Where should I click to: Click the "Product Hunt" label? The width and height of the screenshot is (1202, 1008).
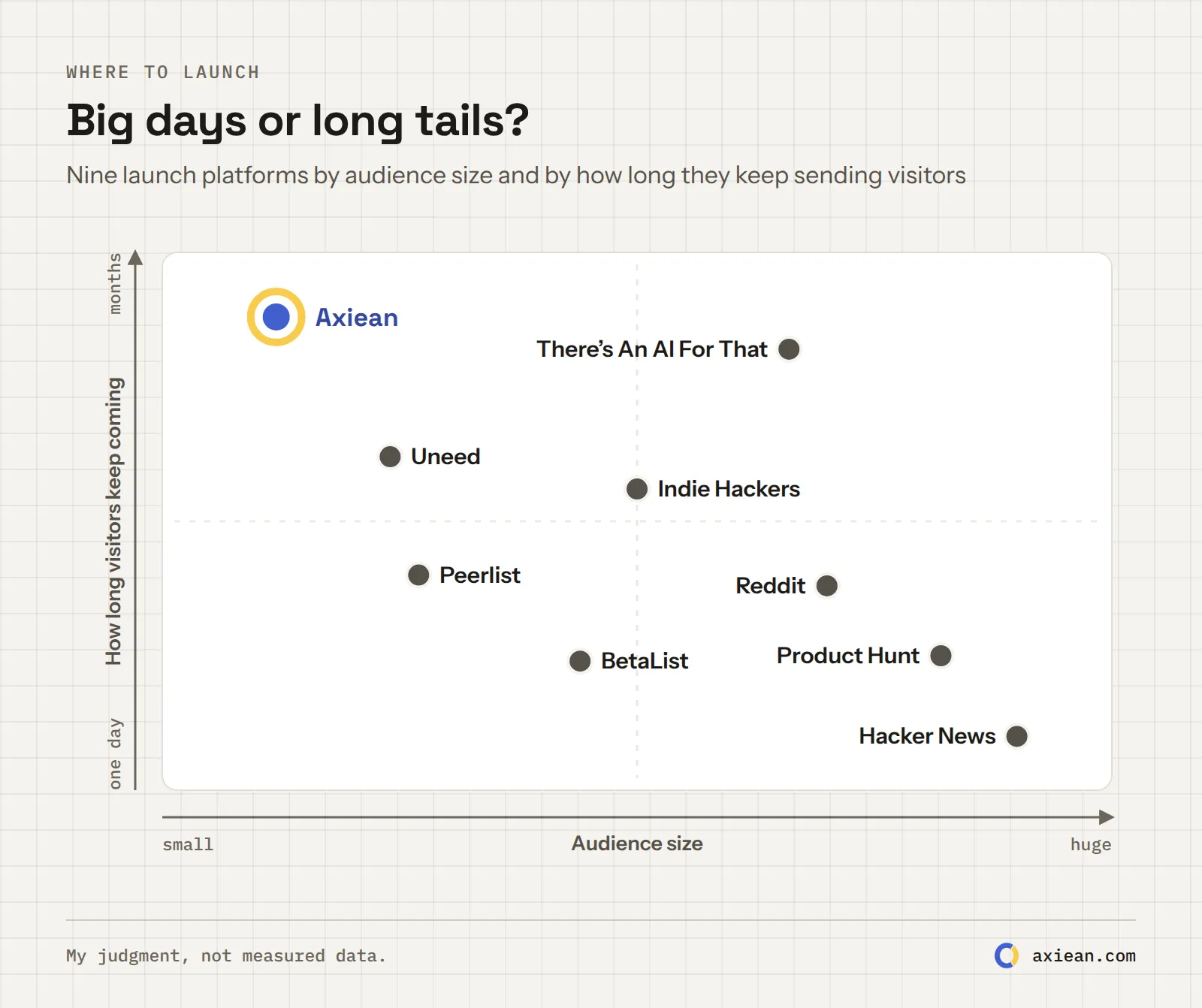848,656
